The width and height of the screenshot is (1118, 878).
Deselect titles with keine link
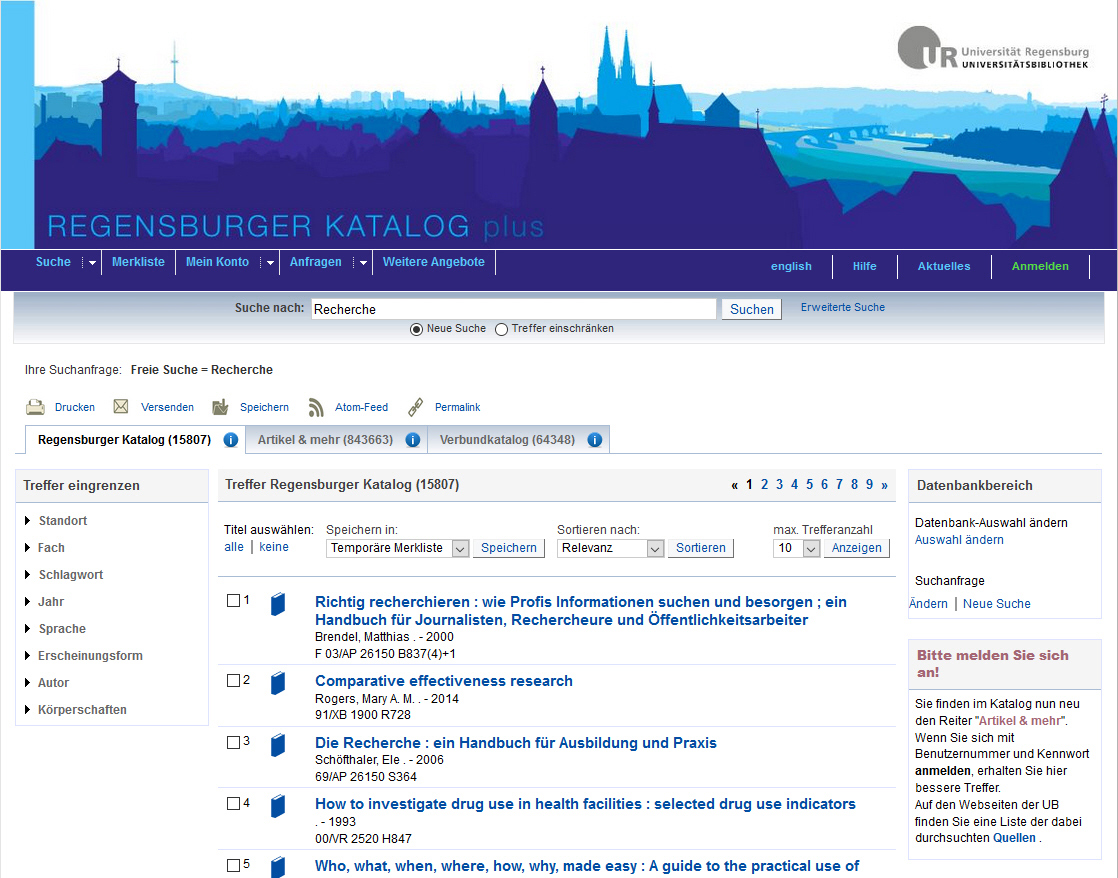pos(274,547)
